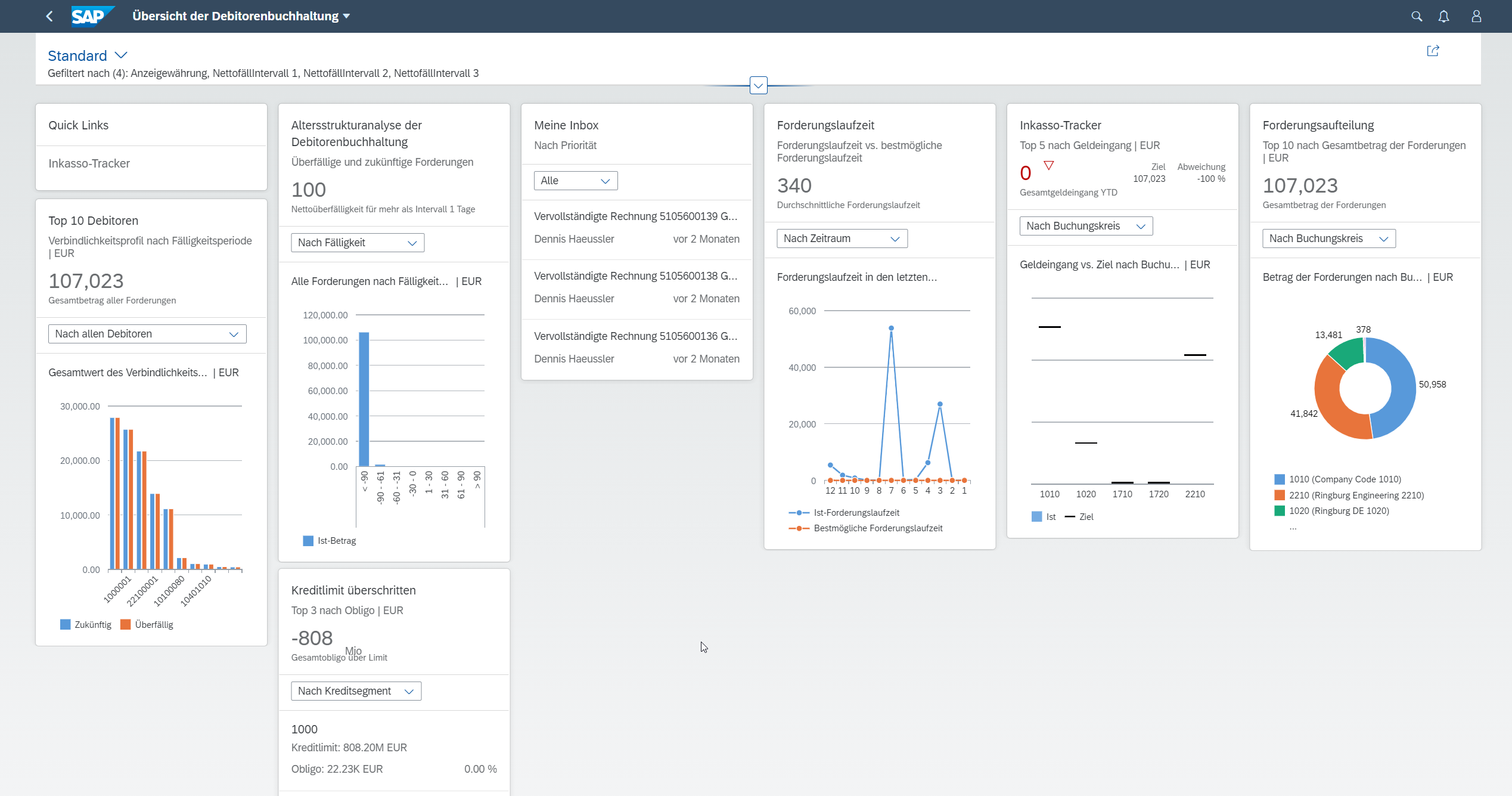Open inbox item Rechnung 5105600139
This screenshot has height=796, width=1512.
click(x=636, y=216)
